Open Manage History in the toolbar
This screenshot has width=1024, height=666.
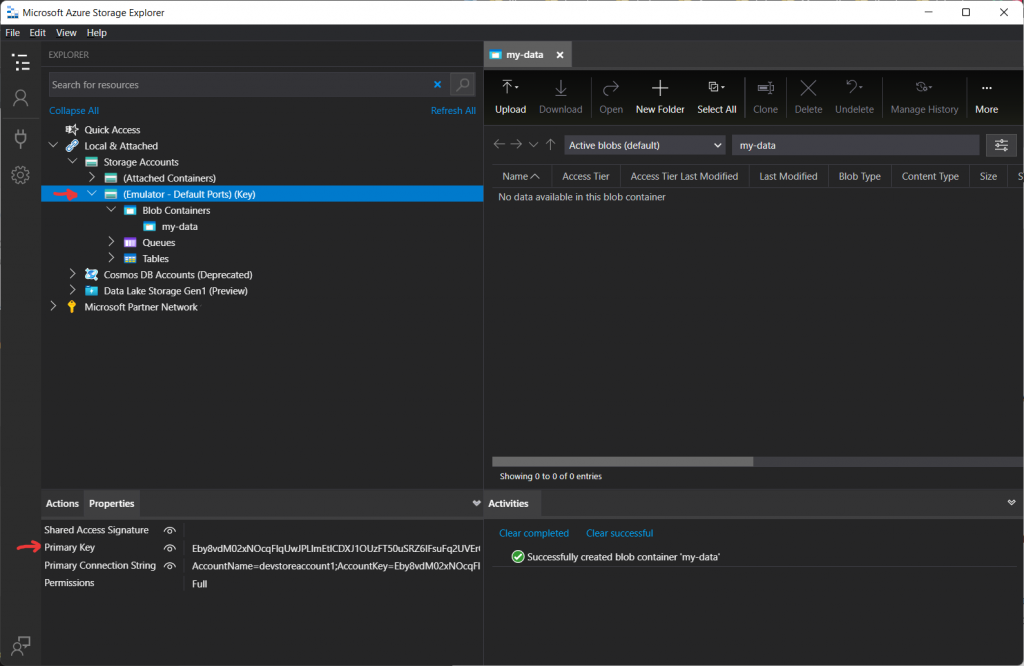coord(924,97)
